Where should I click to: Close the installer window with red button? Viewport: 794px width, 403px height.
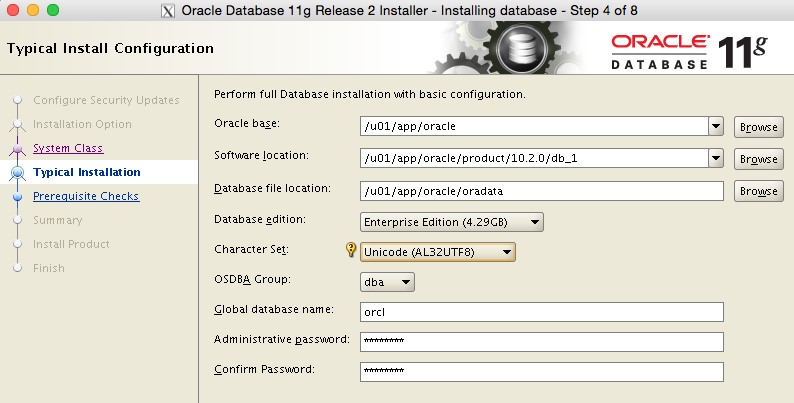point(13,10)
